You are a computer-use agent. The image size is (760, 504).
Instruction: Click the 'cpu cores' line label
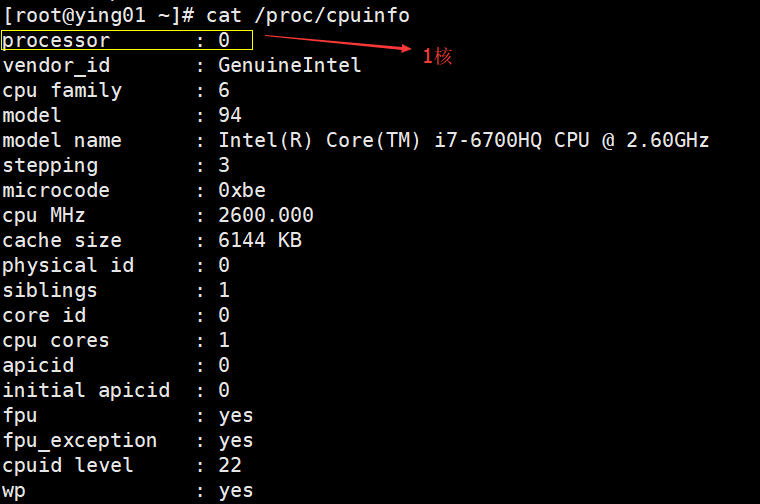56,341
